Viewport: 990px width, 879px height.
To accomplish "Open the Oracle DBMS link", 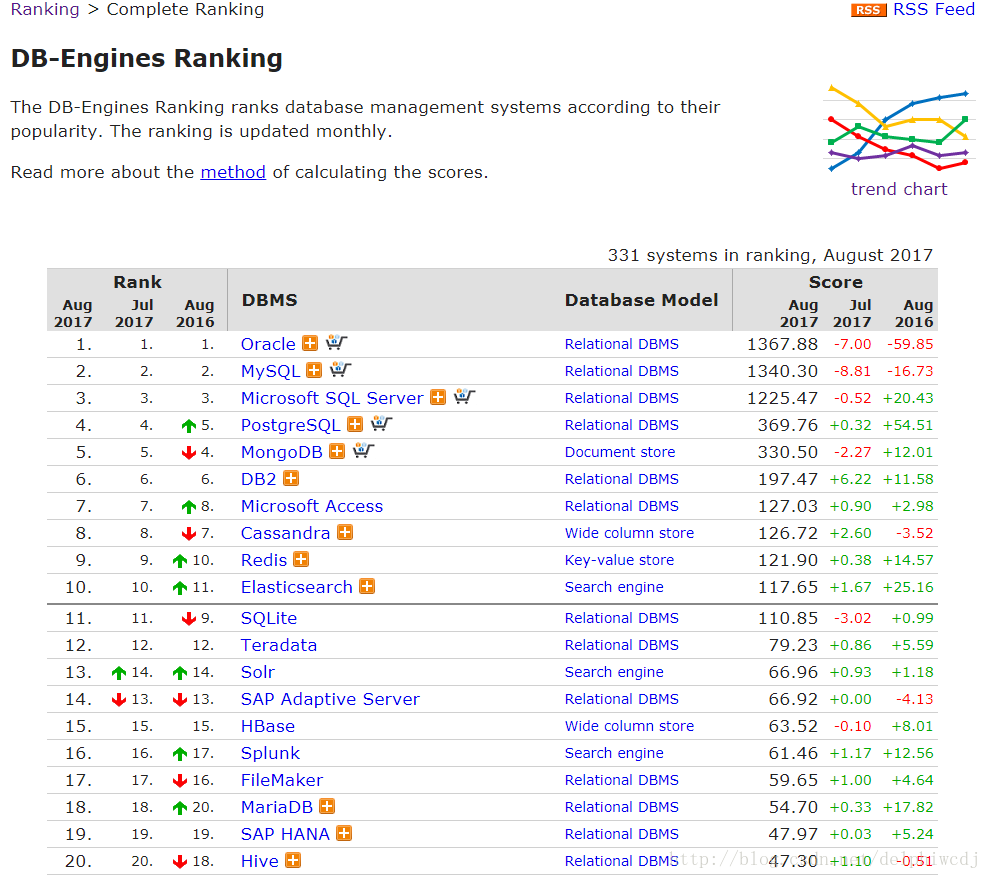I will [268, 344].
